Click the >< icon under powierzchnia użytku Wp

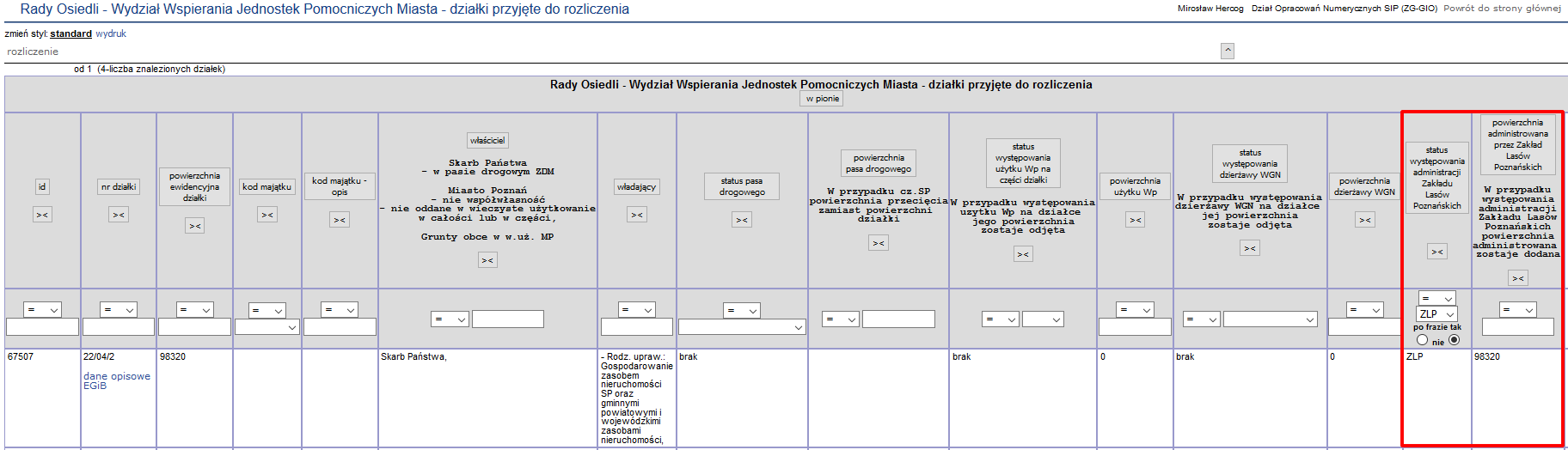pos(1135,220)
